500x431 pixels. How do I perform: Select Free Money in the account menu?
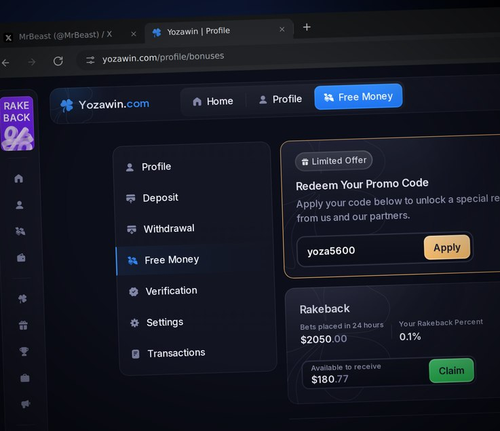[195, 260]
